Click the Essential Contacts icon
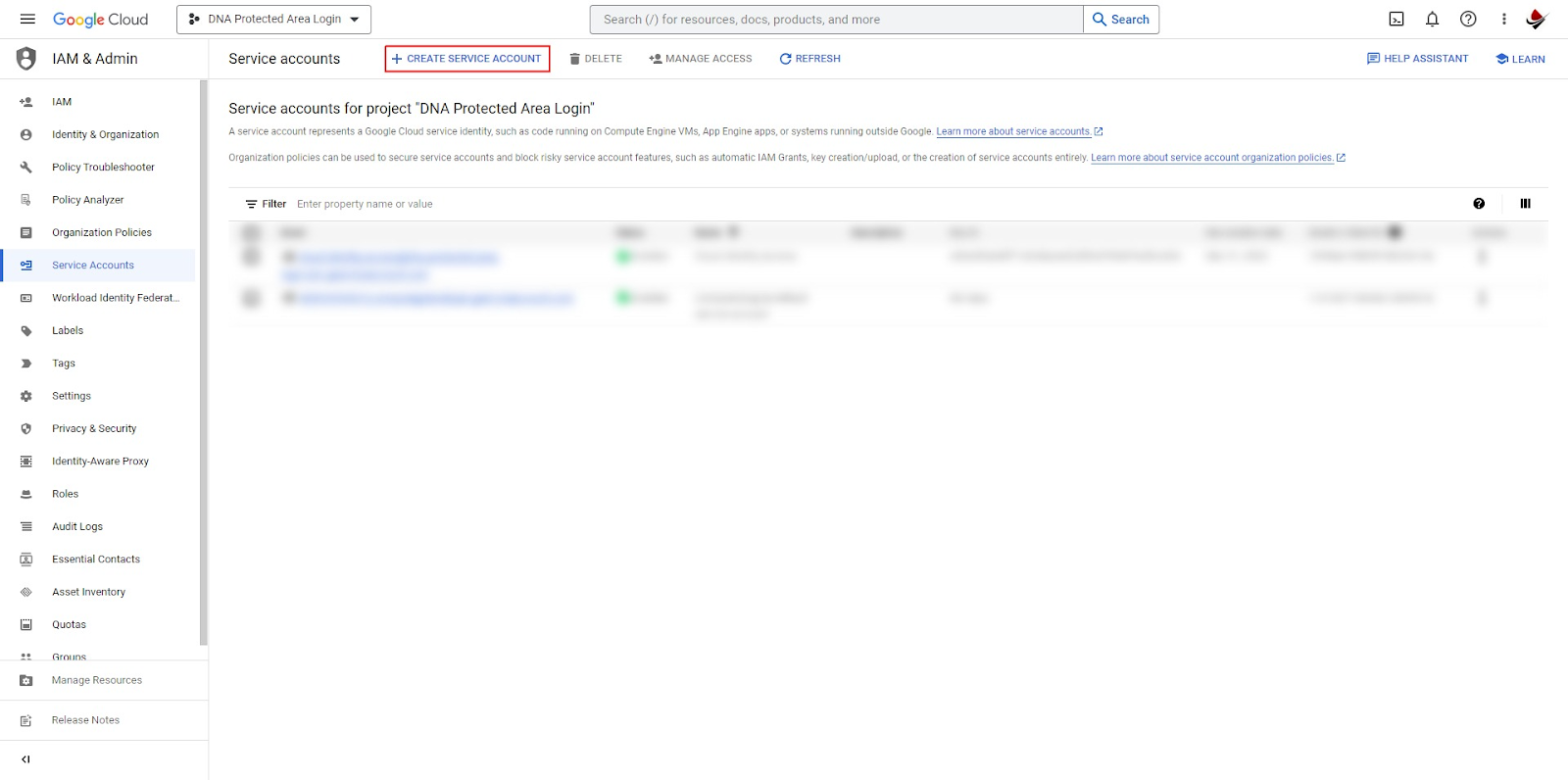 26,560
